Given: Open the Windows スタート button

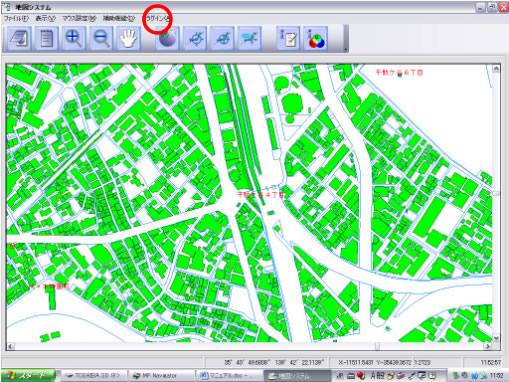Looking at the screenshot, I should click(x=28, y=375).
